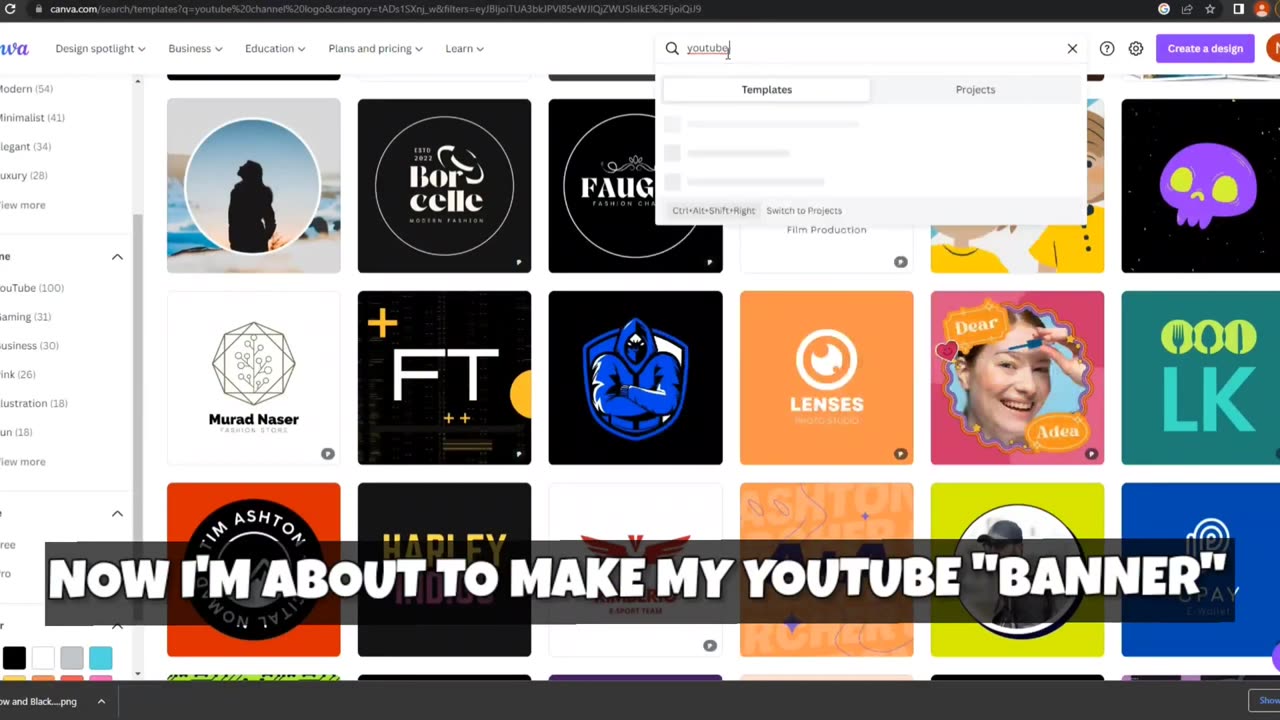Select the white color swatch
Screen dimensions: 1280x720
pos(43,658)
